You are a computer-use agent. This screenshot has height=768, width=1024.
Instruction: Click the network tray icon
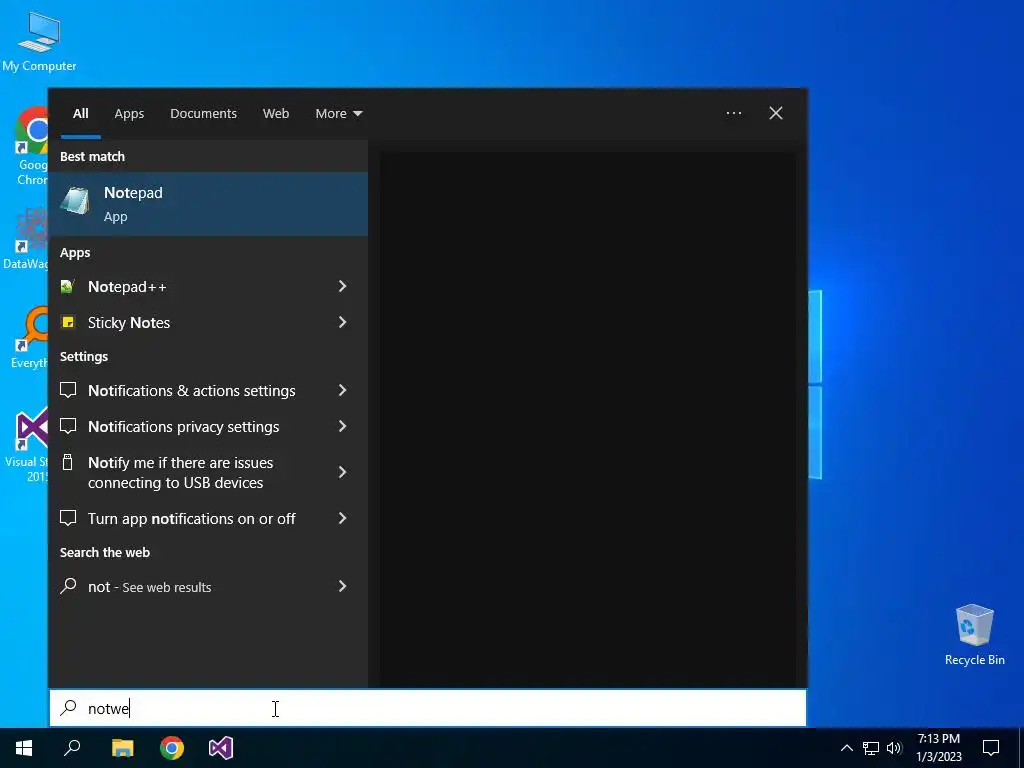coord(871,748)
